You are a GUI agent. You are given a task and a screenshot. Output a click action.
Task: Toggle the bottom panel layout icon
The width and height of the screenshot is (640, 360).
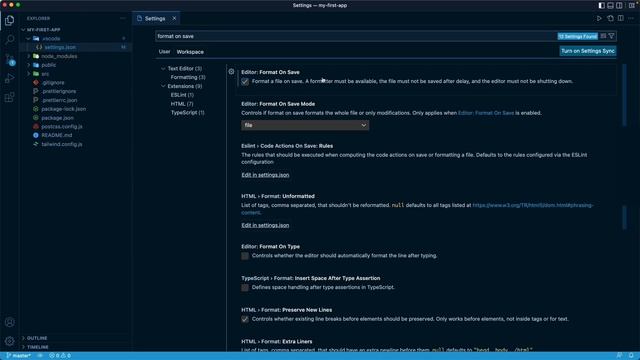click(x=611, y=5)
